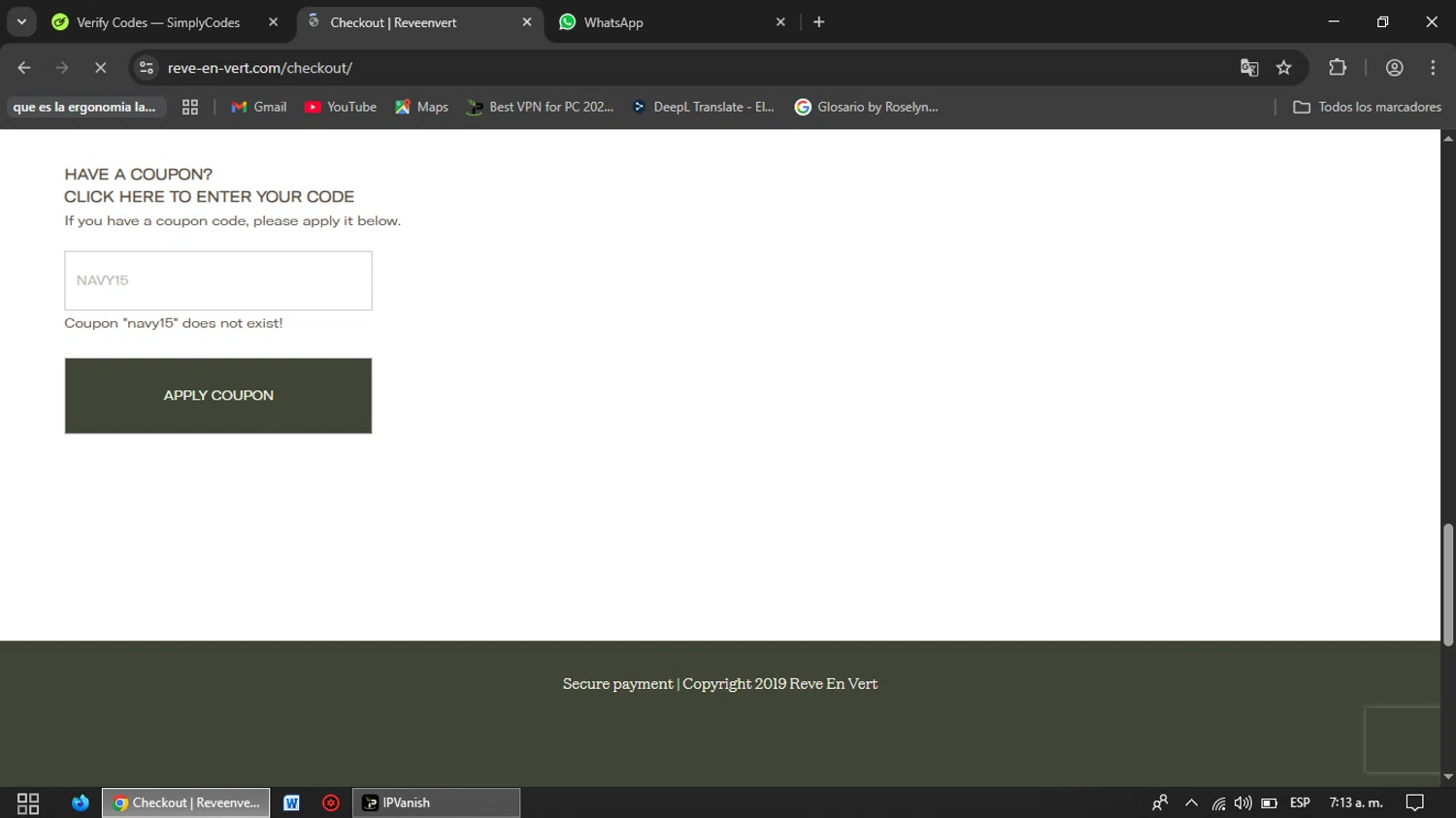Viewport: 1456px width, 818px height.
Task: Open the Extensions puzzle icon
Action: coord(1338,68)
